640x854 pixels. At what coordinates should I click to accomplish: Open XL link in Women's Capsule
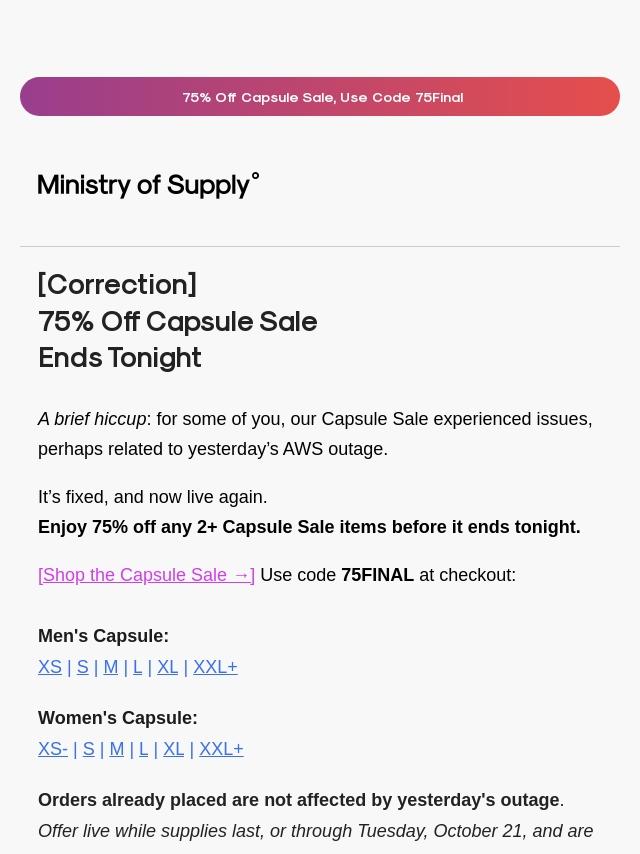click(x=173, y=749)
